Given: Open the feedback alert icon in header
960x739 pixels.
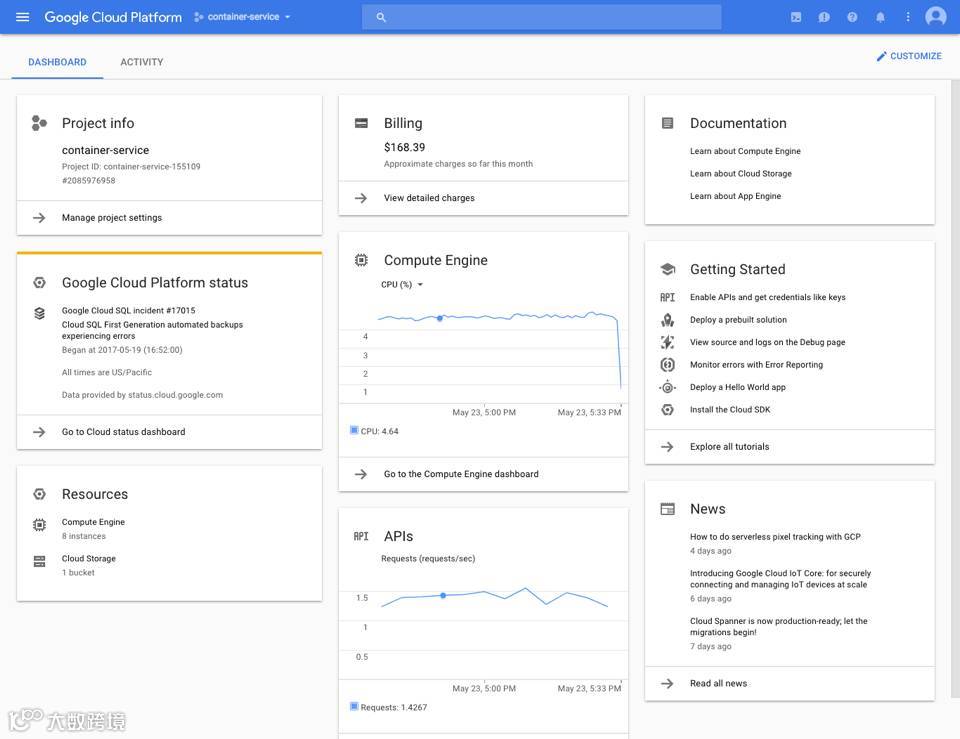Looking at the screenshot, I should click(824, 17).
